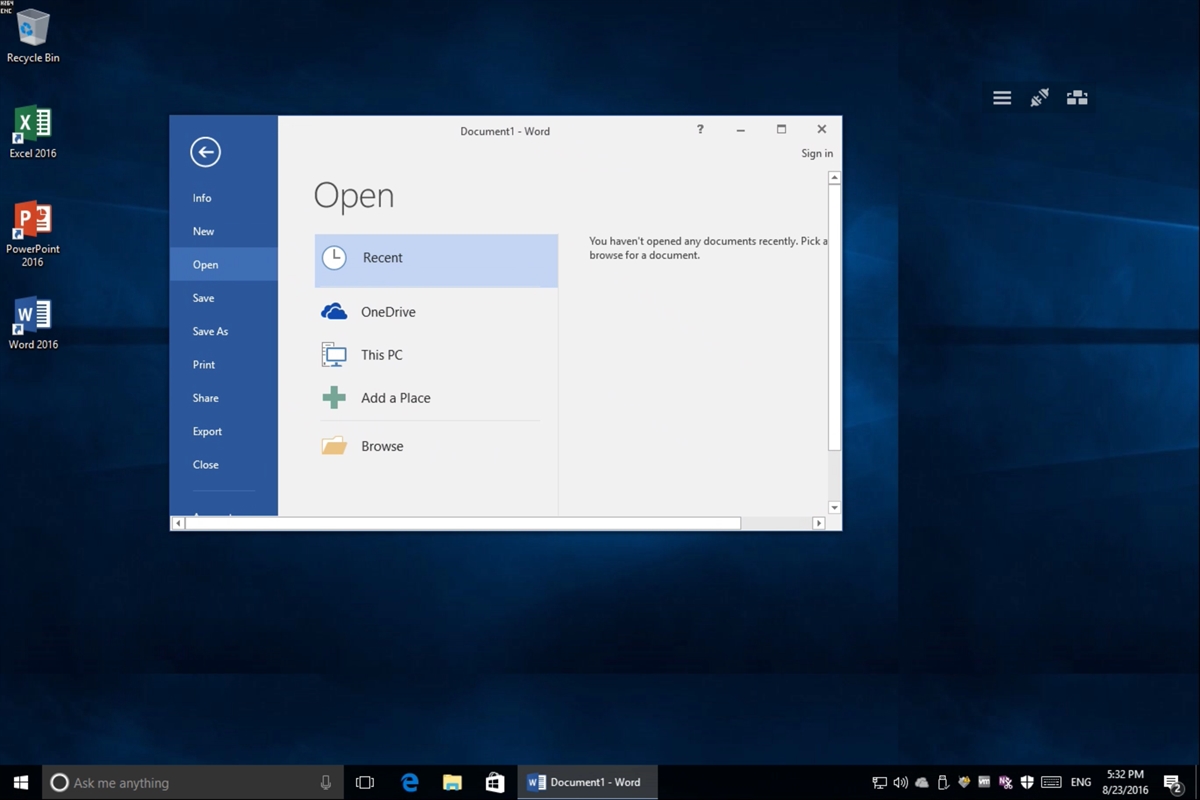Open Excel 2016 desktop shortcut
The width and height of the screenshot is (1200, 800).
click(33, 132)
